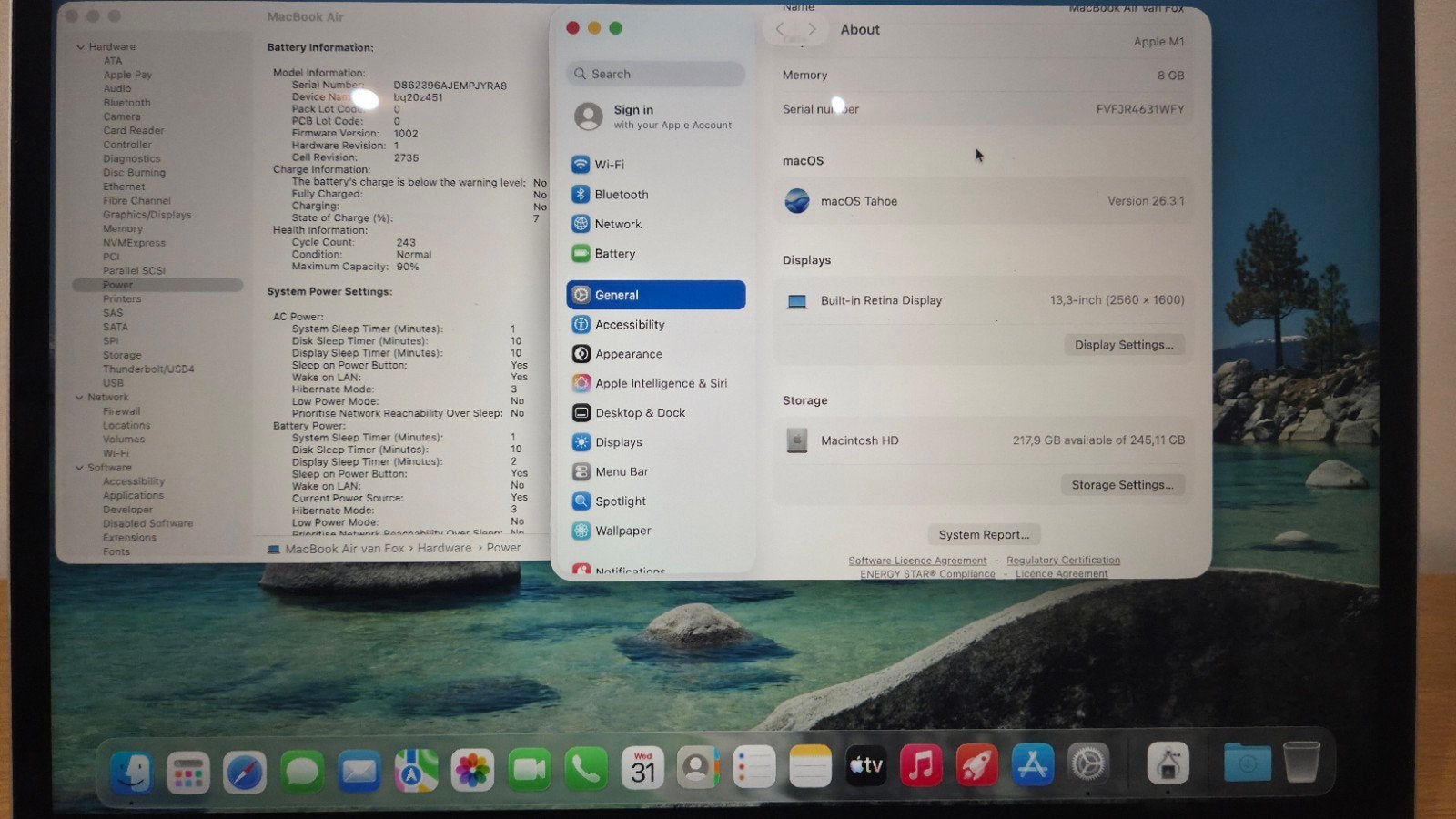Open Maps app in Dock
This screenshot has height=819, width=1456.
tap(416, 771)
